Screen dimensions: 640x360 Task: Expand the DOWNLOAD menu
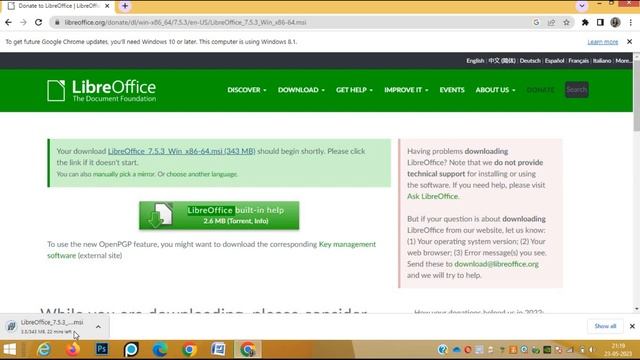[301, 90]
